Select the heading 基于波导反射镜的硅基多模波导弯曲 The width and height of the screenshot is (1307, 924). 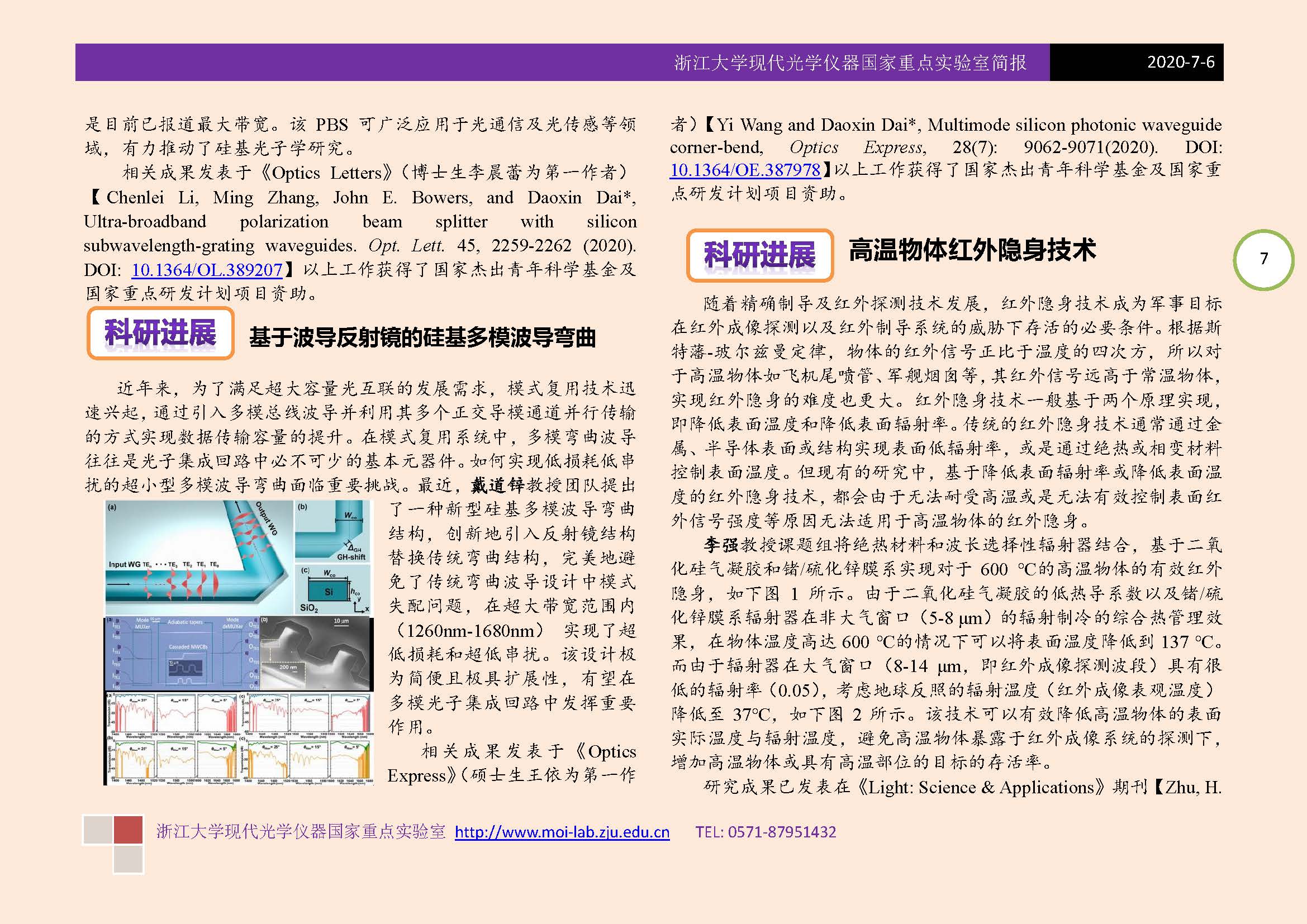[x=422, y=337]
